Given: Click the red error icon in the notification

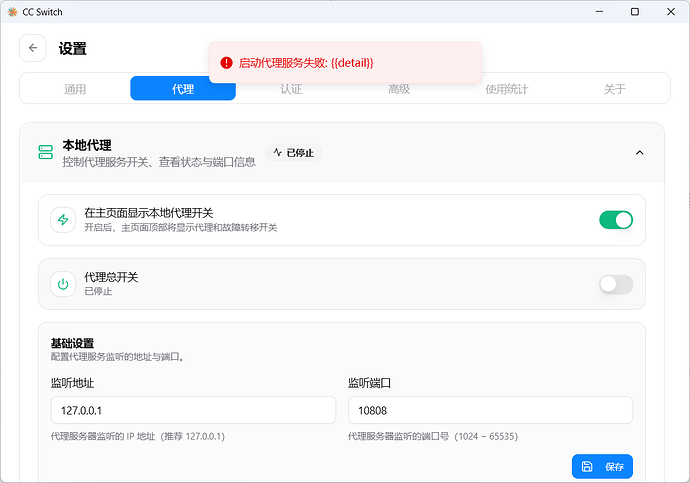Looking at the screenshot, I should tap(226, 63).
